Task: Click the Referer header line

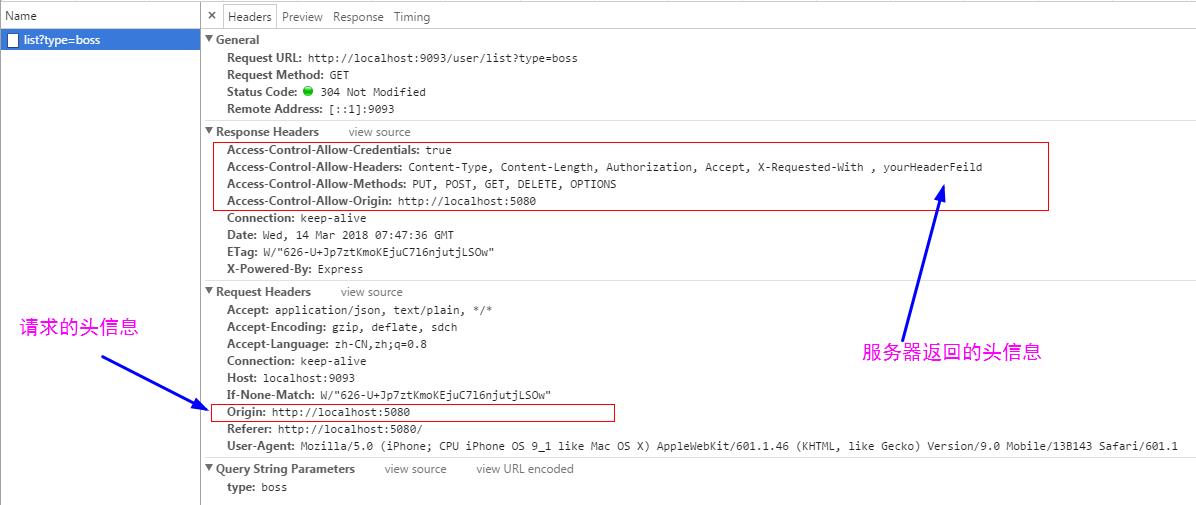Action: coord(324,429)
